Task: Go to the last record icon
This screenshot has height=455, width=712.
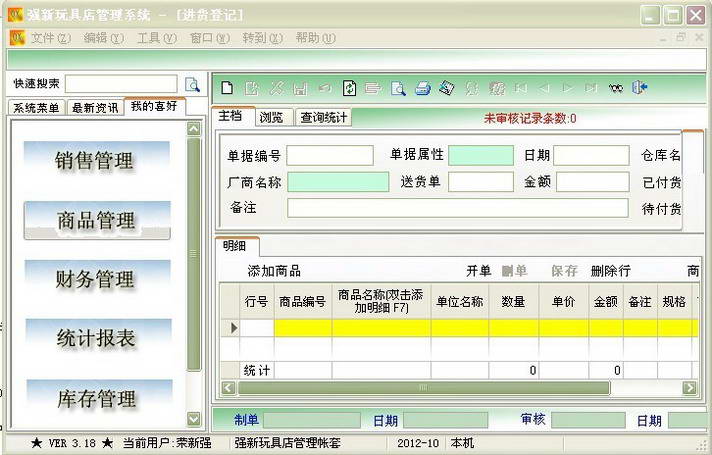Action: click(x=591, y=87)
